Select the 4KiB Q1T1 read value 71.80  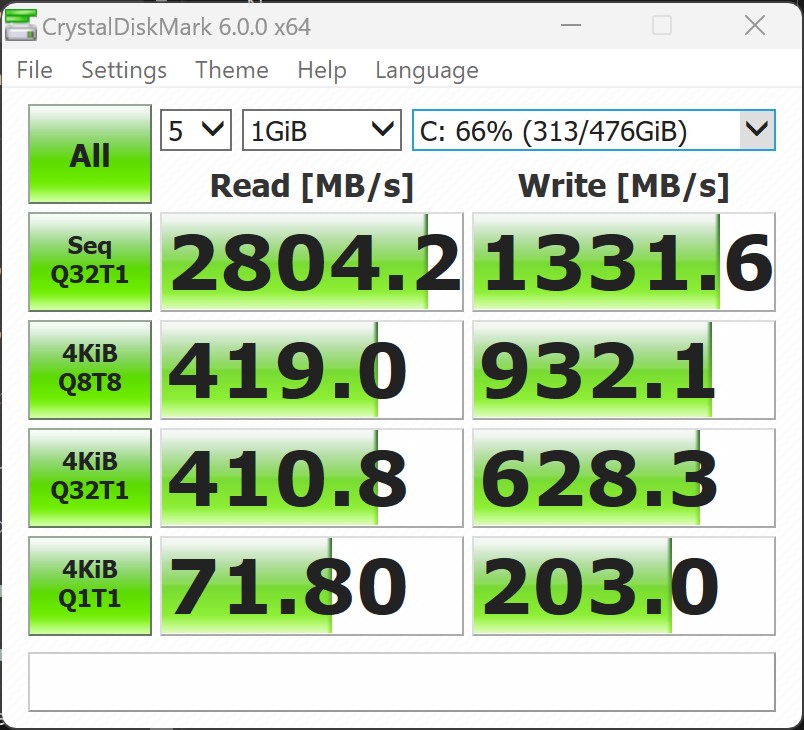(312, 586)
